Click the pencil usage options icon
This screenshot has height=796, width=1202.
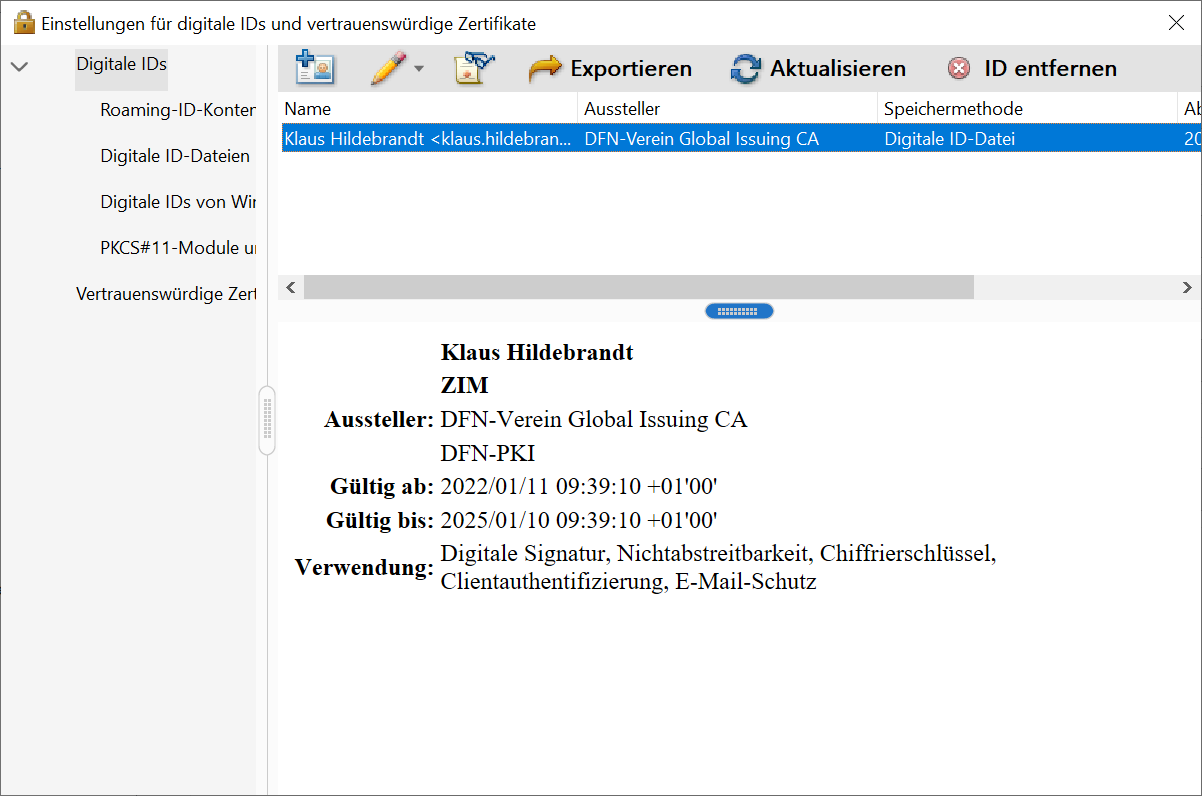(387, 68)
